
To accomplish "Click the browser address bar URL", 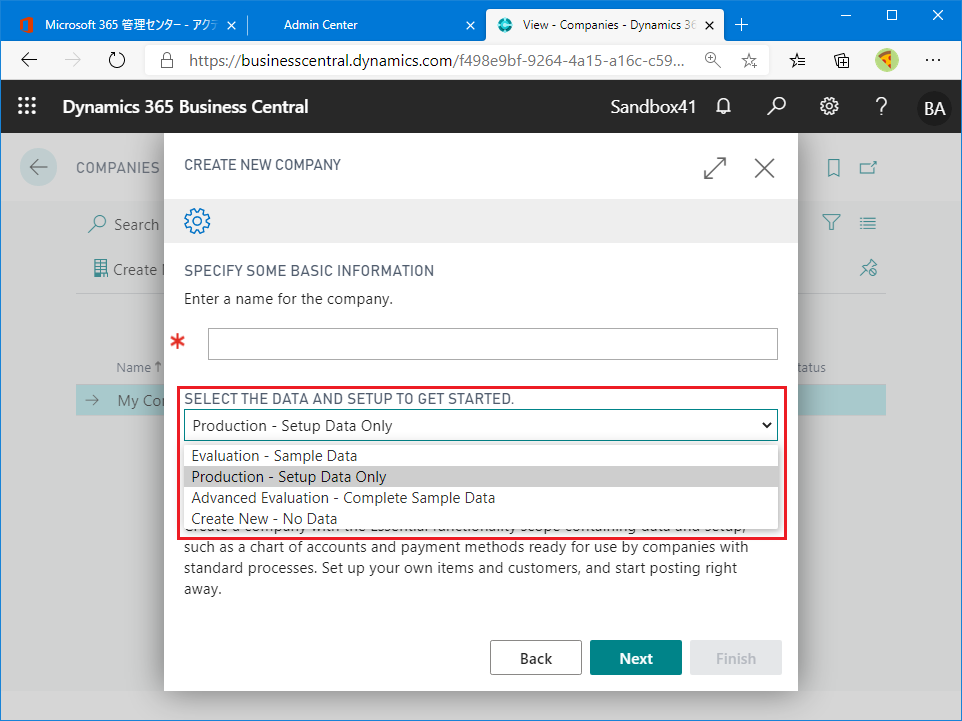I will coord(436,60).
